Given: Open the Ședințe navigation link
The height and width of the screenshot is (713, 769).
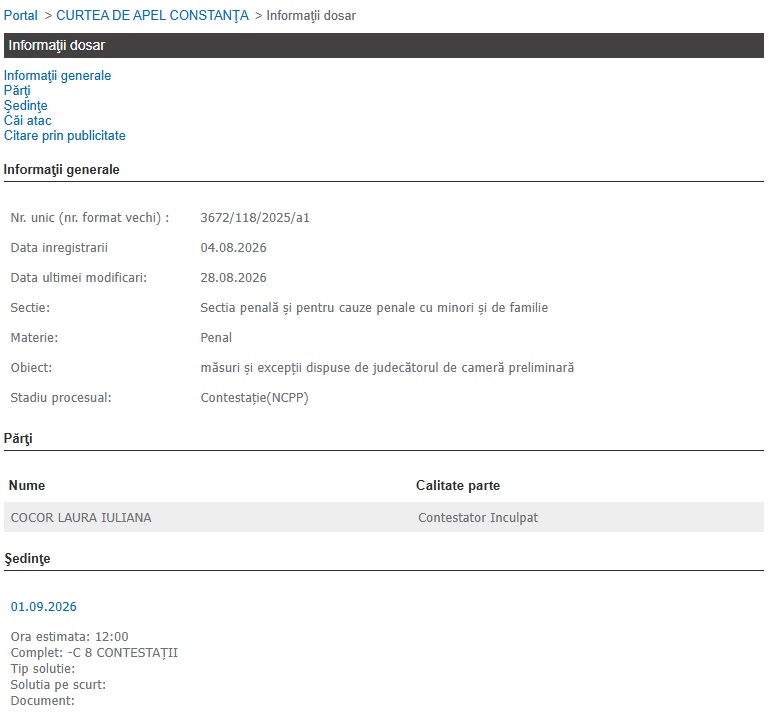Looking at the screenshot, I should point(26,105).
